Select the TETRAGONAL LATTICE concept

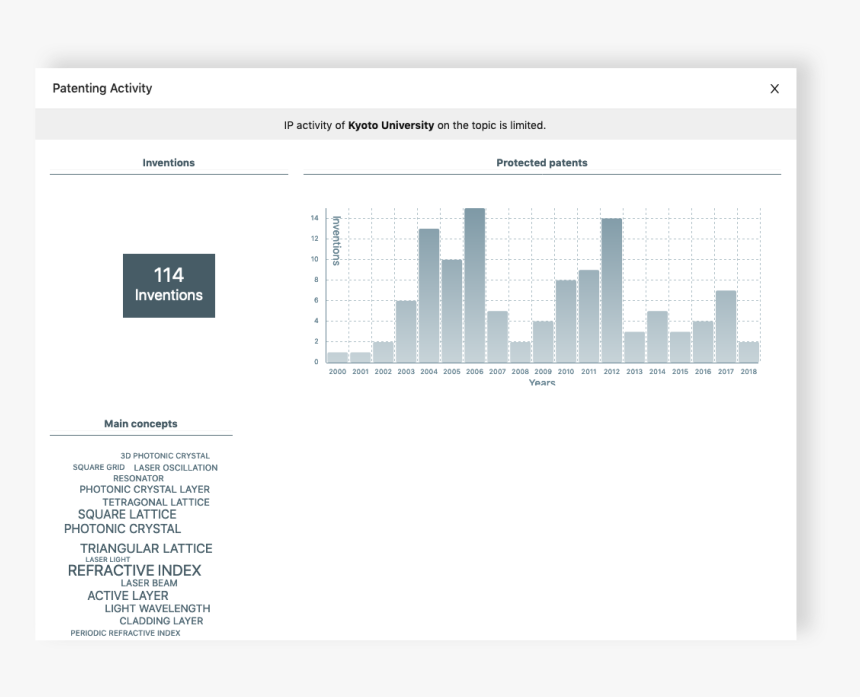[x=156, y=503]
